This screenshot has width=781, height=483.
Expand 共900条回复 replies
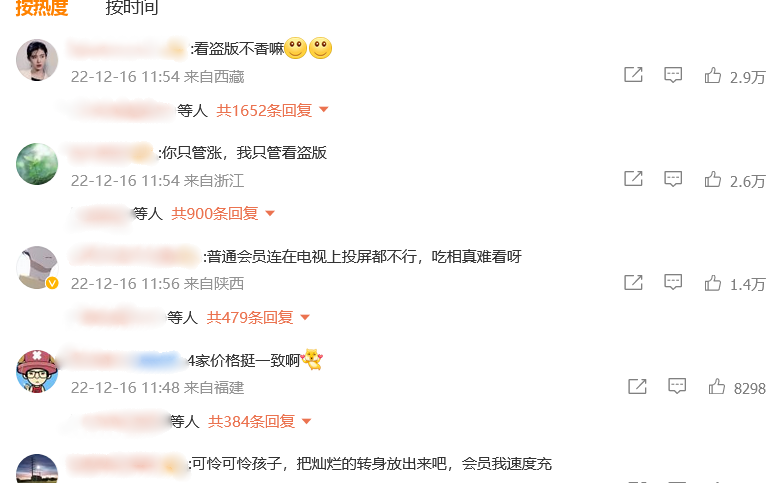click(223, 214)
